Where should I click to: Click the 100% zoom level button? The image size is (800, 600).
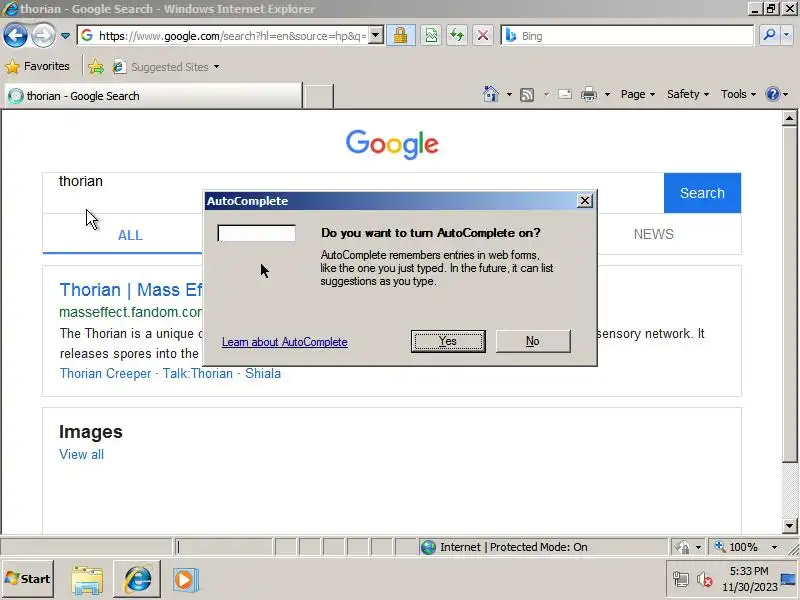coord(737,547)
